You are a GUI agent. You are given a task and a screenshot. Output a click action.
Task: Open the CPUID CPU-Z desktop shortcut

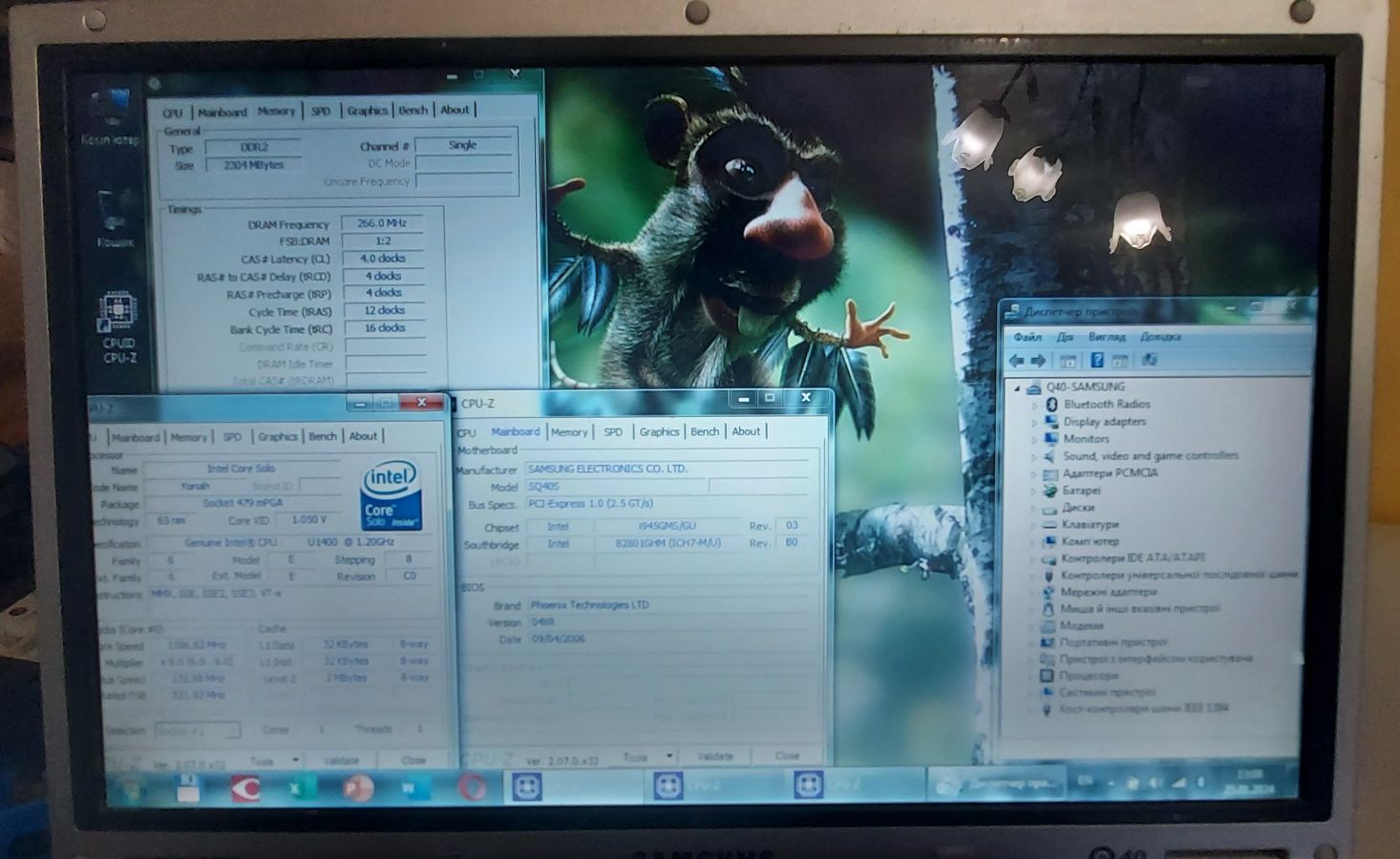click(x=118, y=327)
